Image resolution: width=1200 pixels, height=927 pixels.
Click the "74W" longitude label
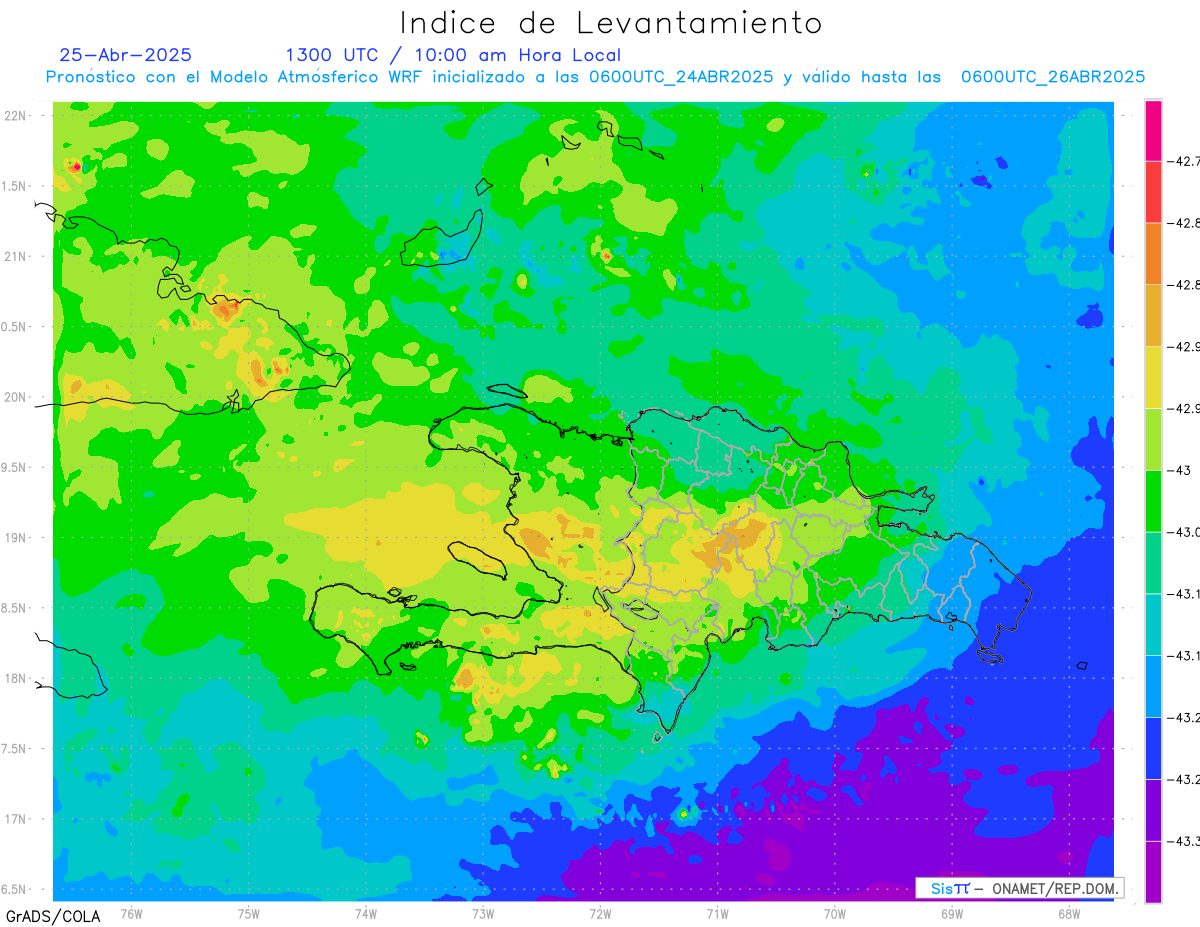[366, 913]
